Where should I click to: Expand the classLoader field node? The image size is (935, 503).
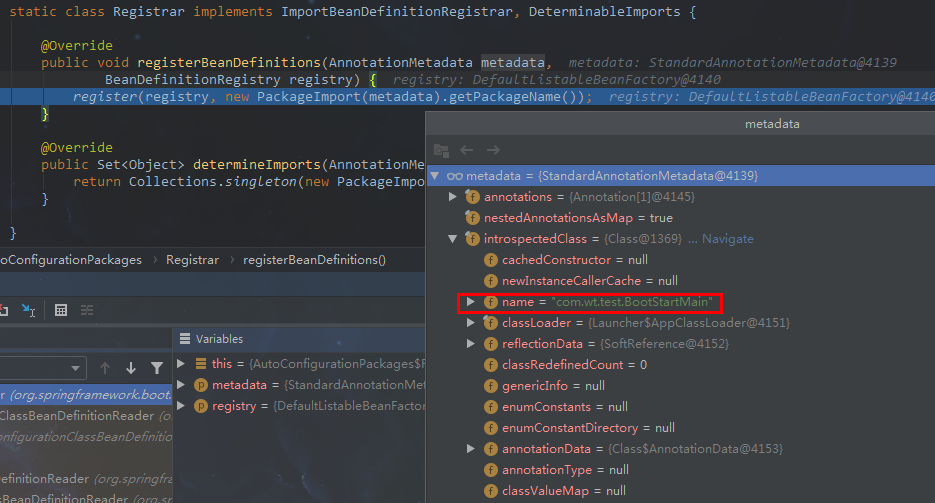pyautogui.click(x=470, y=323)
